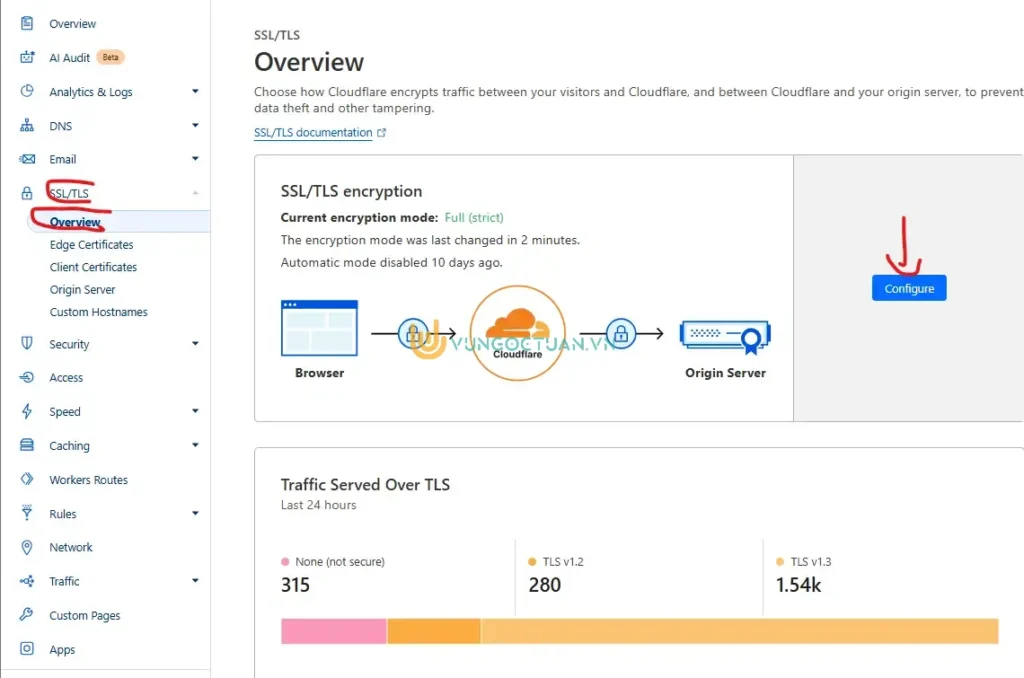Click the Security shield icon
Viewport: 1024px width, 678px height.
tap(27, 343)
